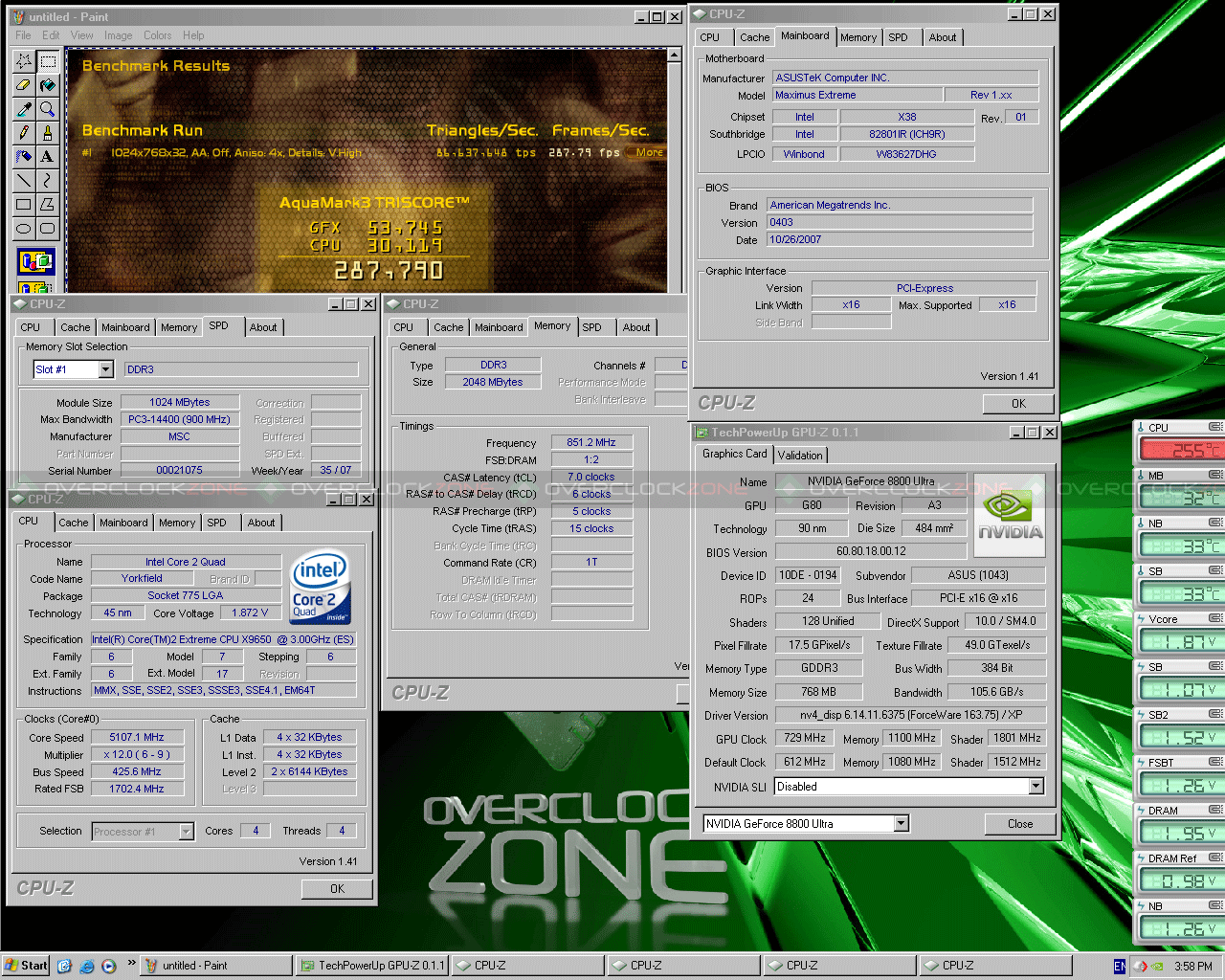Pick the Fill With Color bucket tool
The image size is (1225, 980).
[48, 85]
